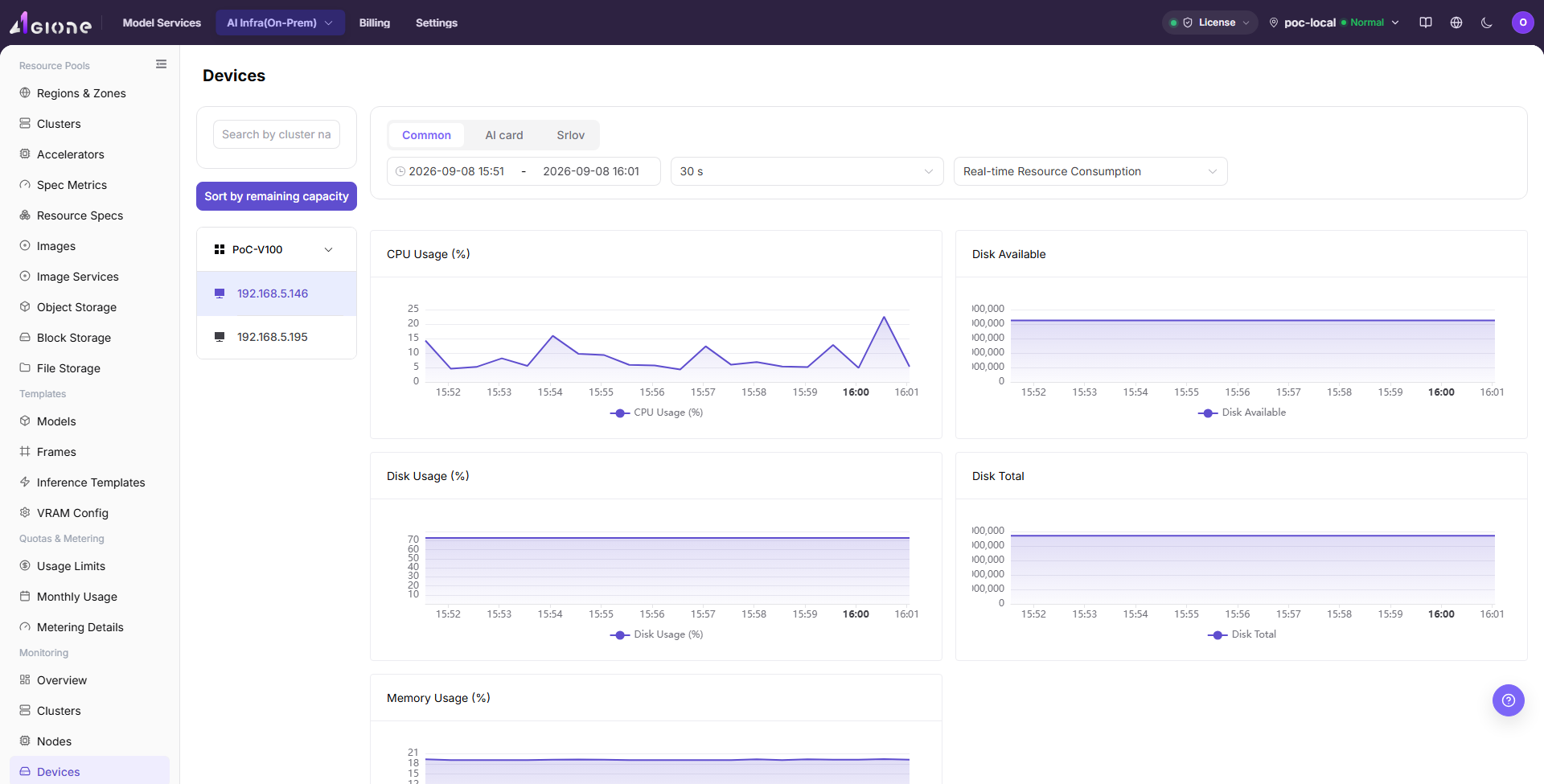Image resolution: width=1544 pixels, height=784 pixels.
Task: Open AI Infra(On-Prem) dropdown
Action: 280,23
